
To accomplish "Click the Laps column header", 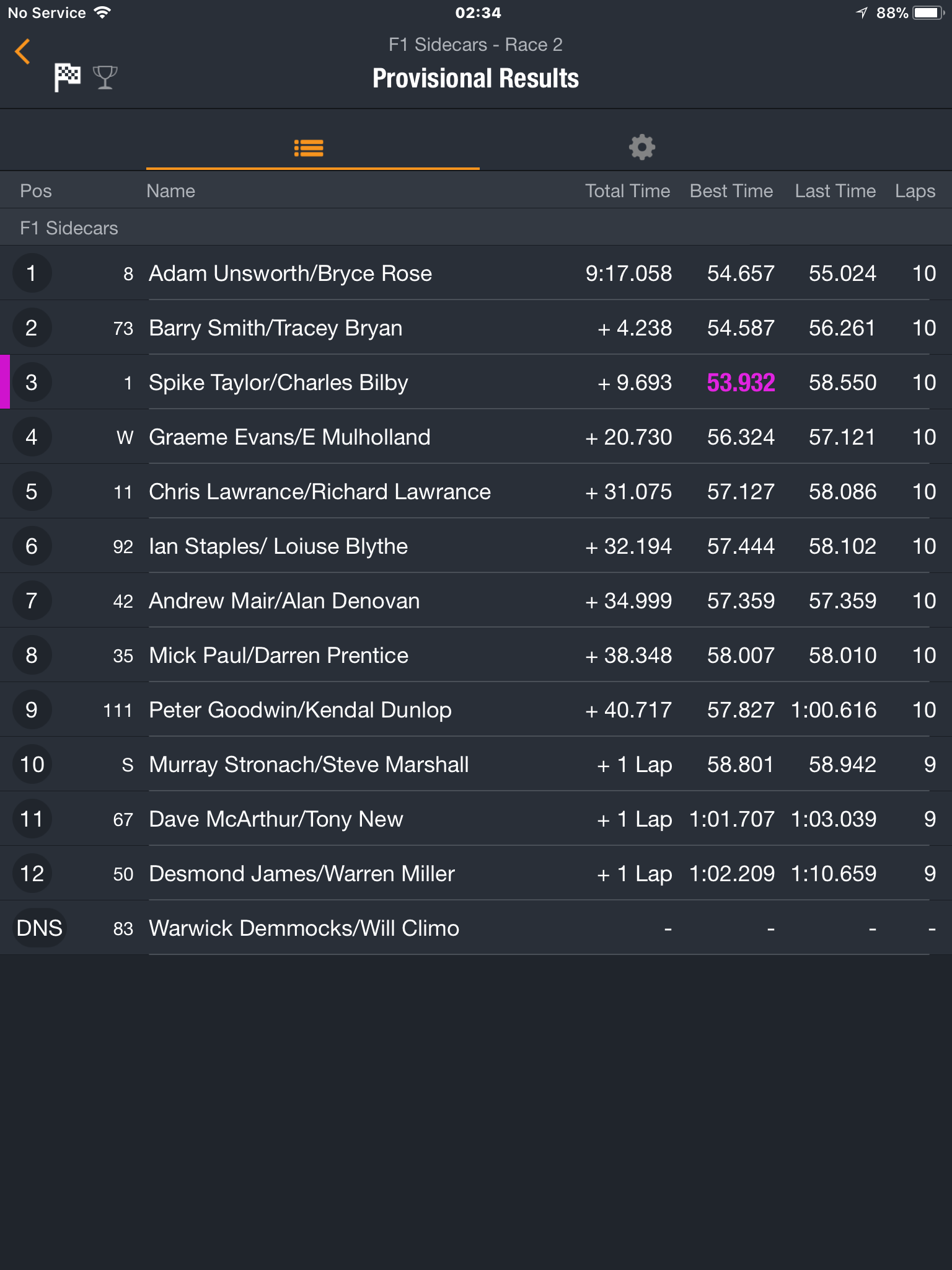I will (915, 191).
